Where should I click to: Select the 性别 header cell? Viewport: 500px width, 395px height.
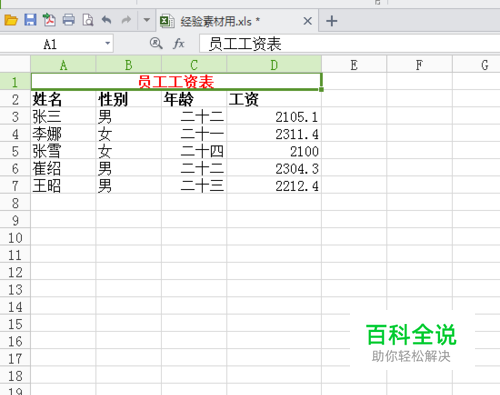[x=129, y=99]
